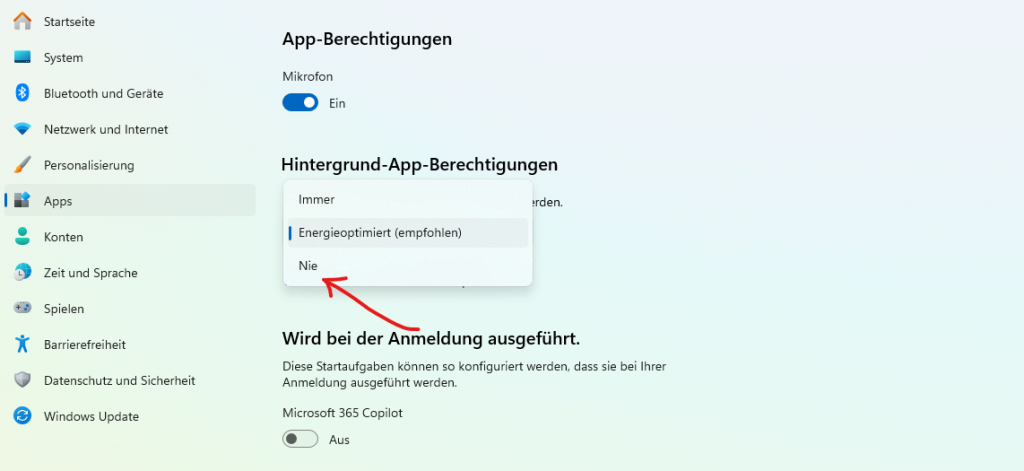
Task: Click the System monitor icon
Action: [x=22, y=58]
